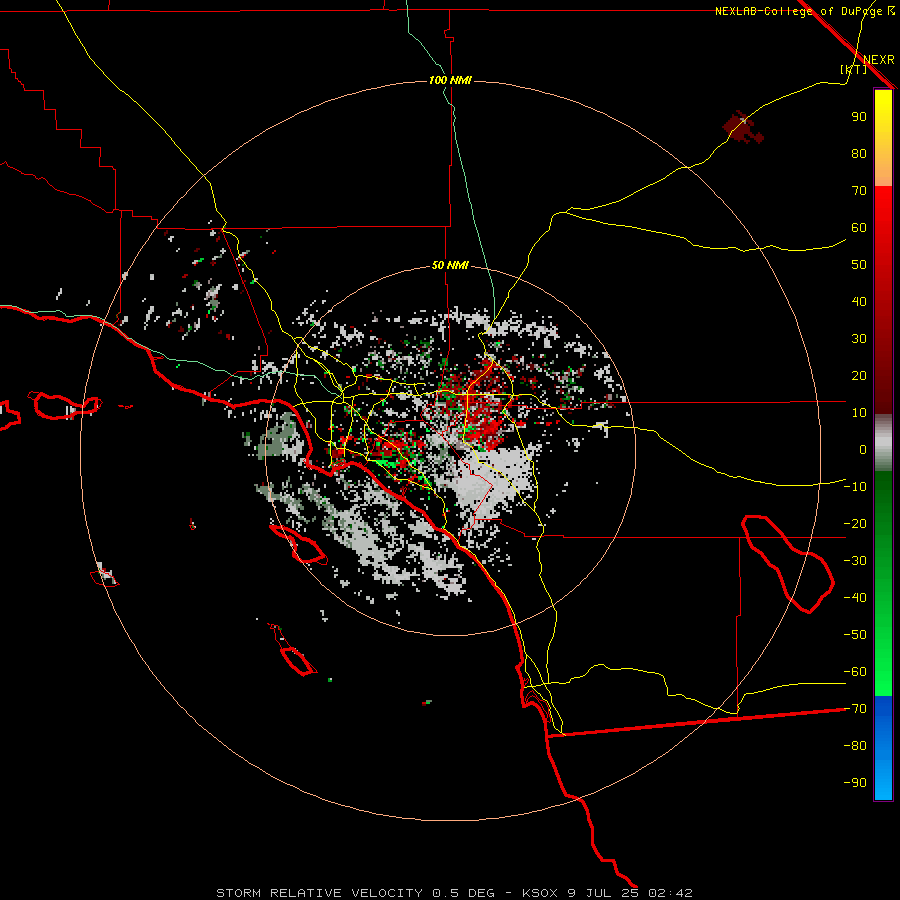The image size is (900, 900).
Task: Click the 0 value on the velocity scale
Action: pos(863,449)
